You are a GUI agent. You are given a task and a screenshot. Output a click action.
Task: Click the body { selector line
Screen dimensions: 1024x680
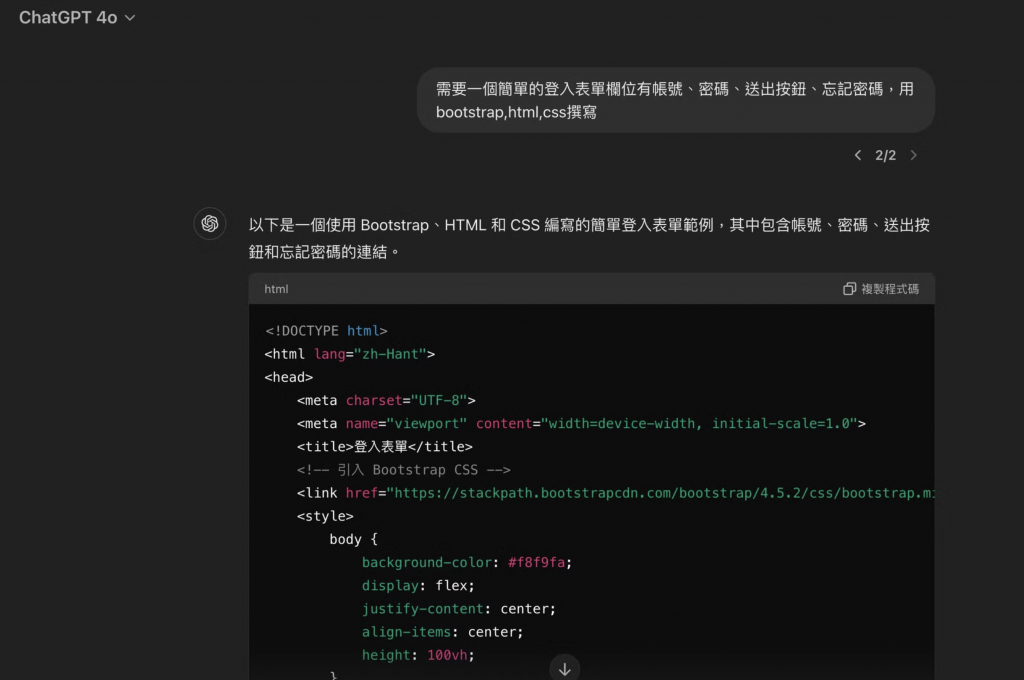[353, 540]
